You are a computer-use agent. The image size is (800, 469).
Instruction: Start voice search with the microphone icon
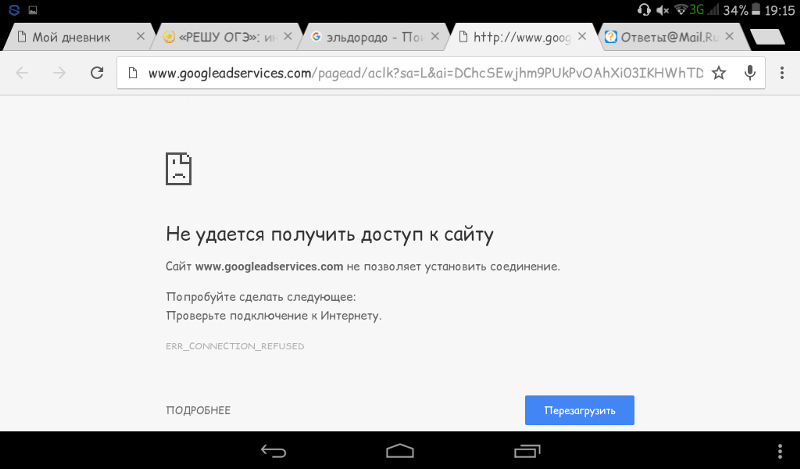coord(750,73)
